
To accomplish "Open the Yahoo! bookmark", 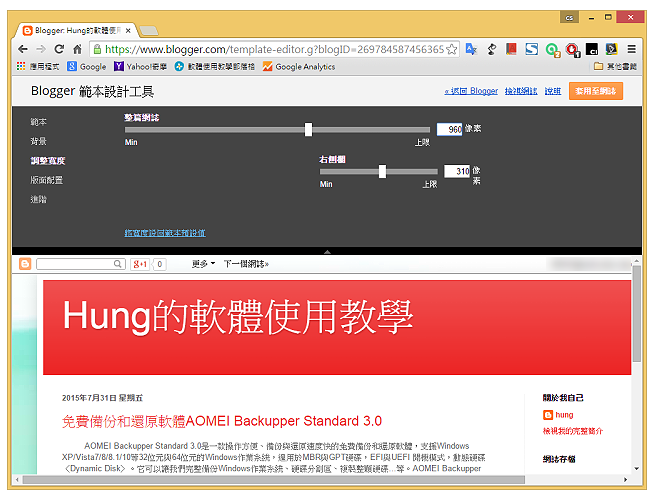I will [x=140, y=66].
